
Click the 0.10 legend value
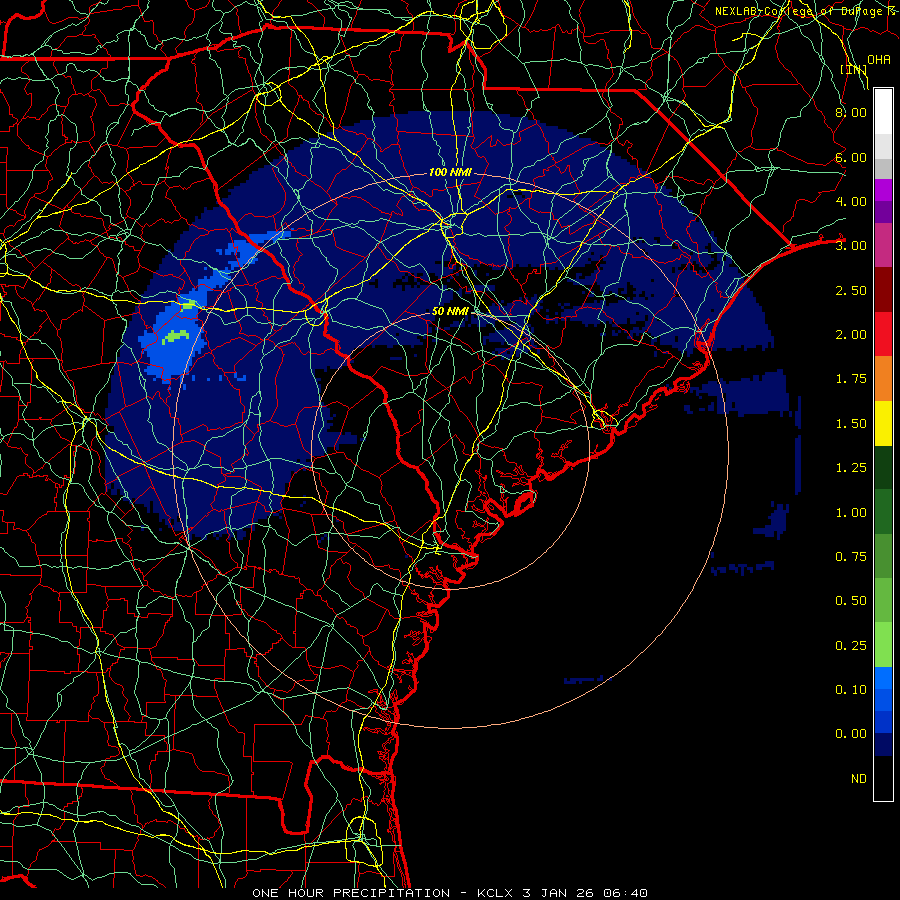point(851,690)
